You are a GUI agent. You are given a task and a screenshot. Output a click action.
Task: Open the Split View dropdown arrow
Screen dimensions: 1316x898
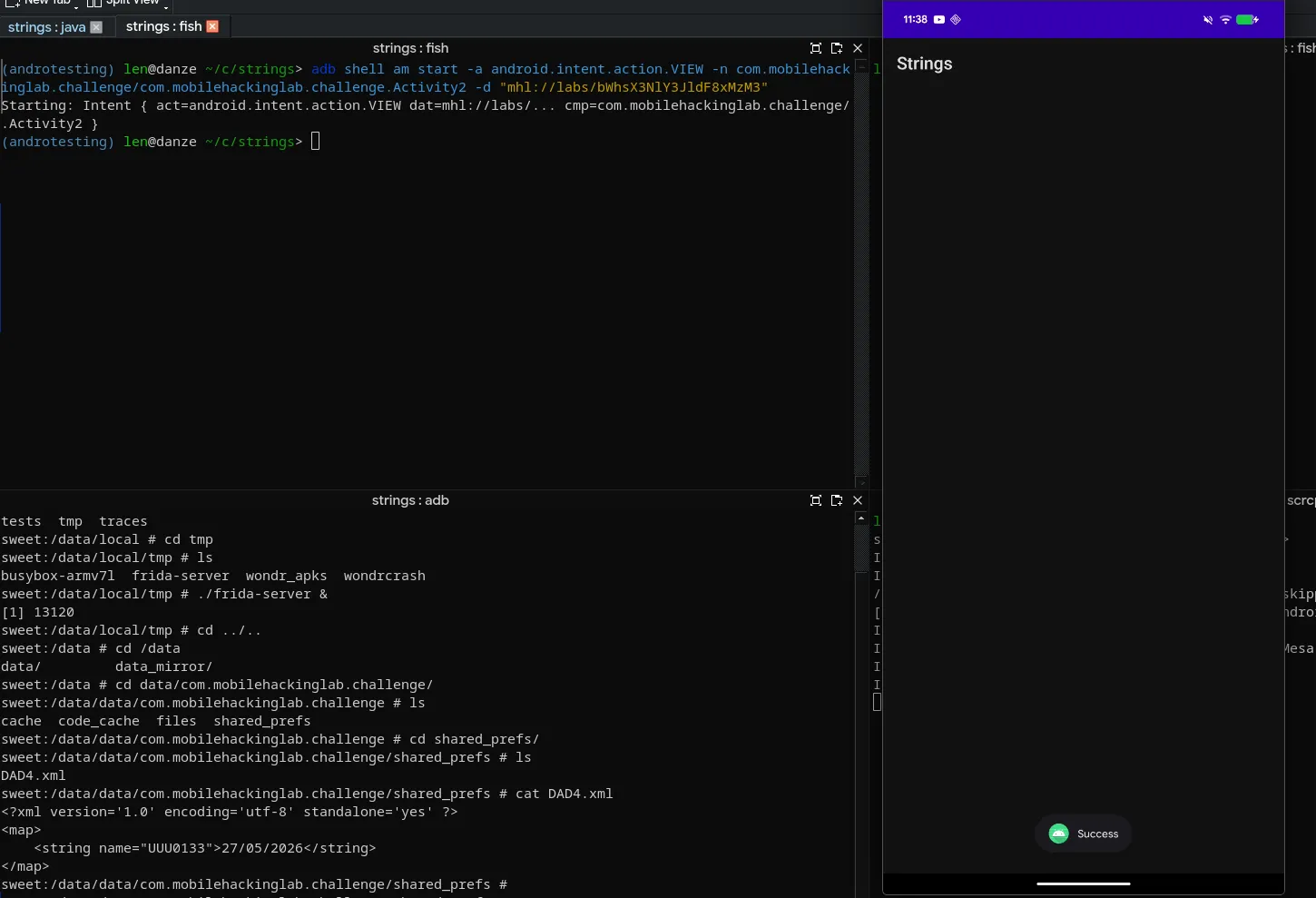166,5
